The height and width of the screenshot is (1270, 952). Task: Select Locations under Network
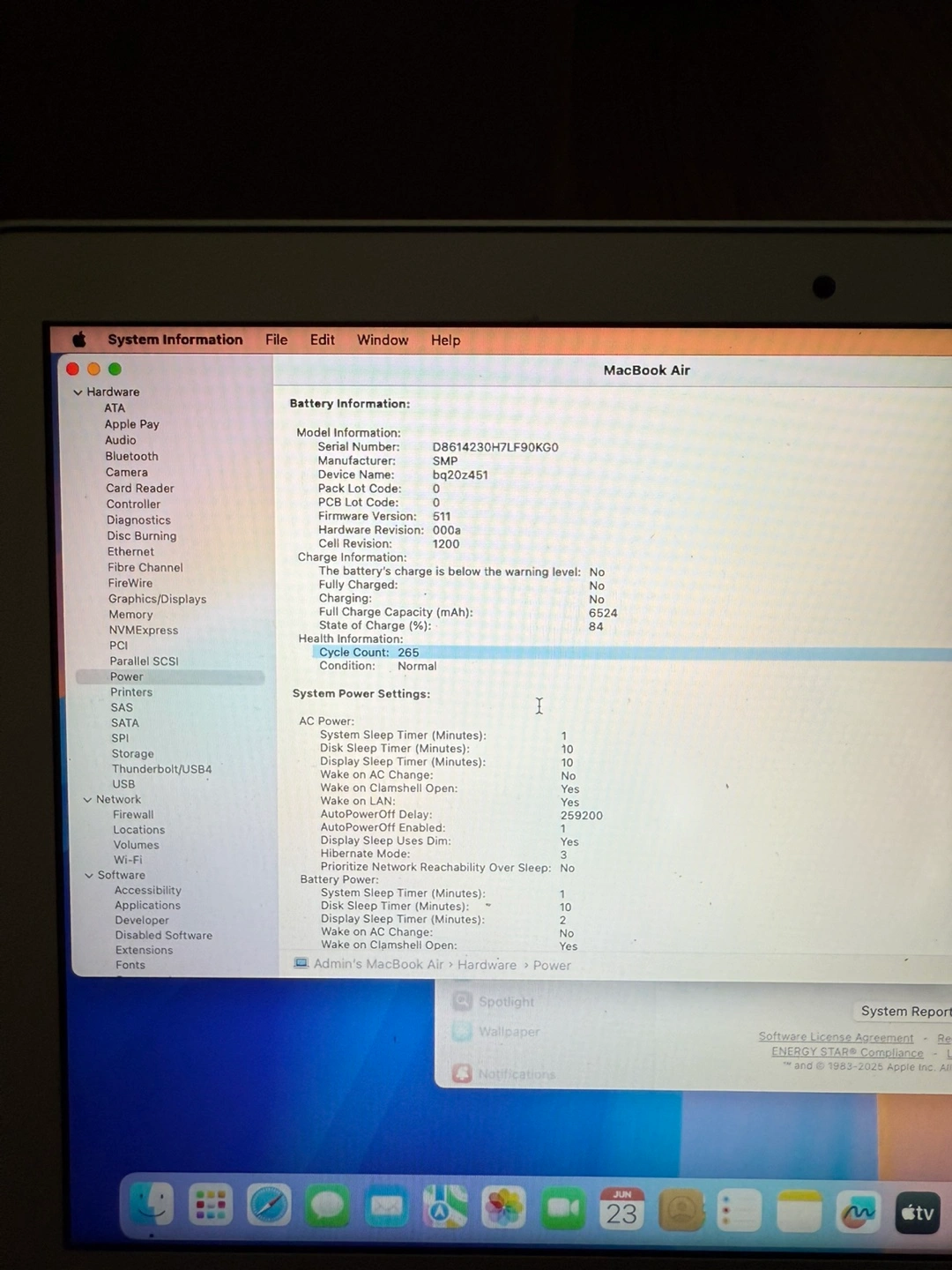click(139, 830)
